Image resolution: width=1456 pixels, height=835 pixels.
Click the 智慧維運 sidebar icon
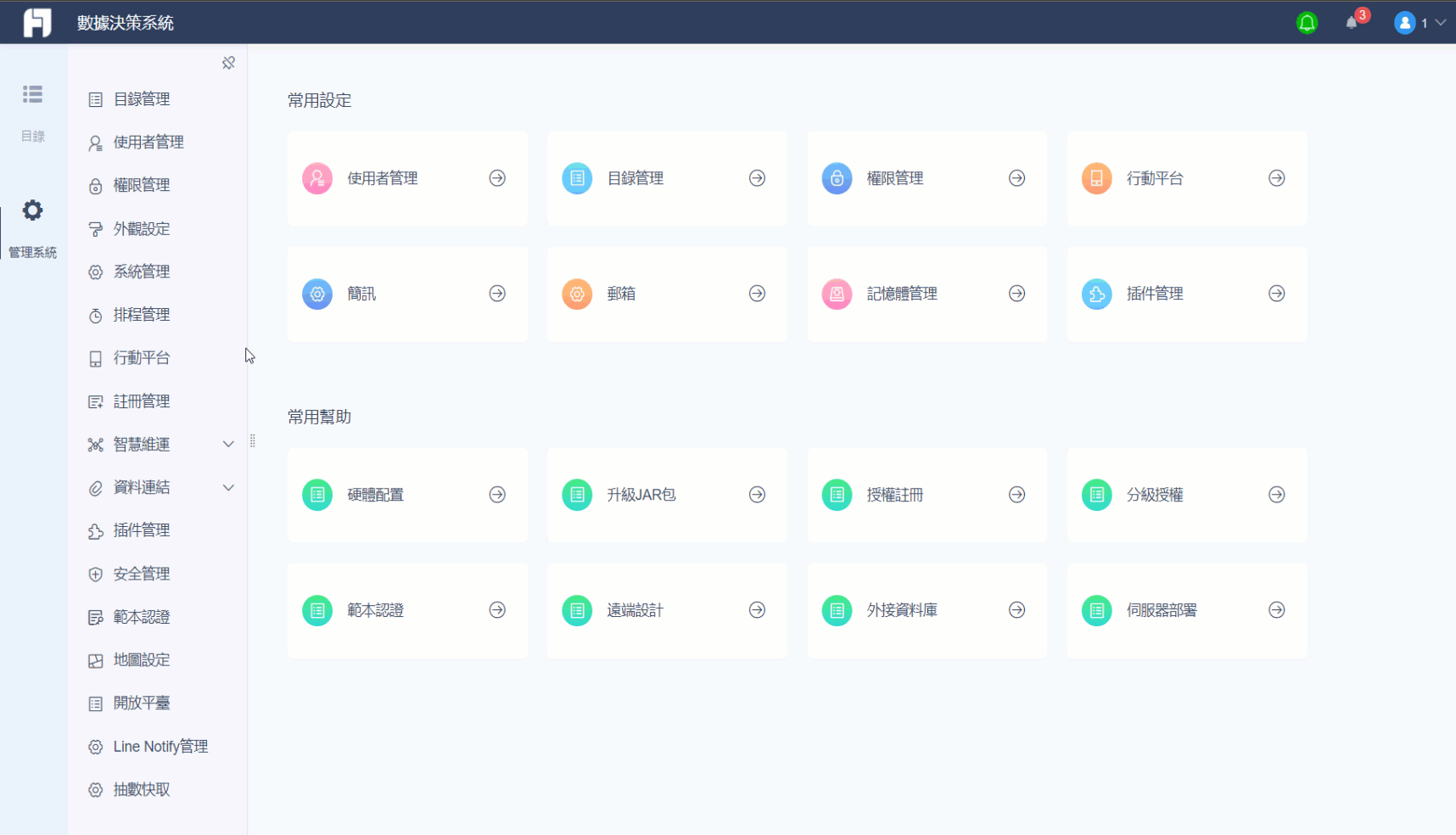(x=96, y=445)
